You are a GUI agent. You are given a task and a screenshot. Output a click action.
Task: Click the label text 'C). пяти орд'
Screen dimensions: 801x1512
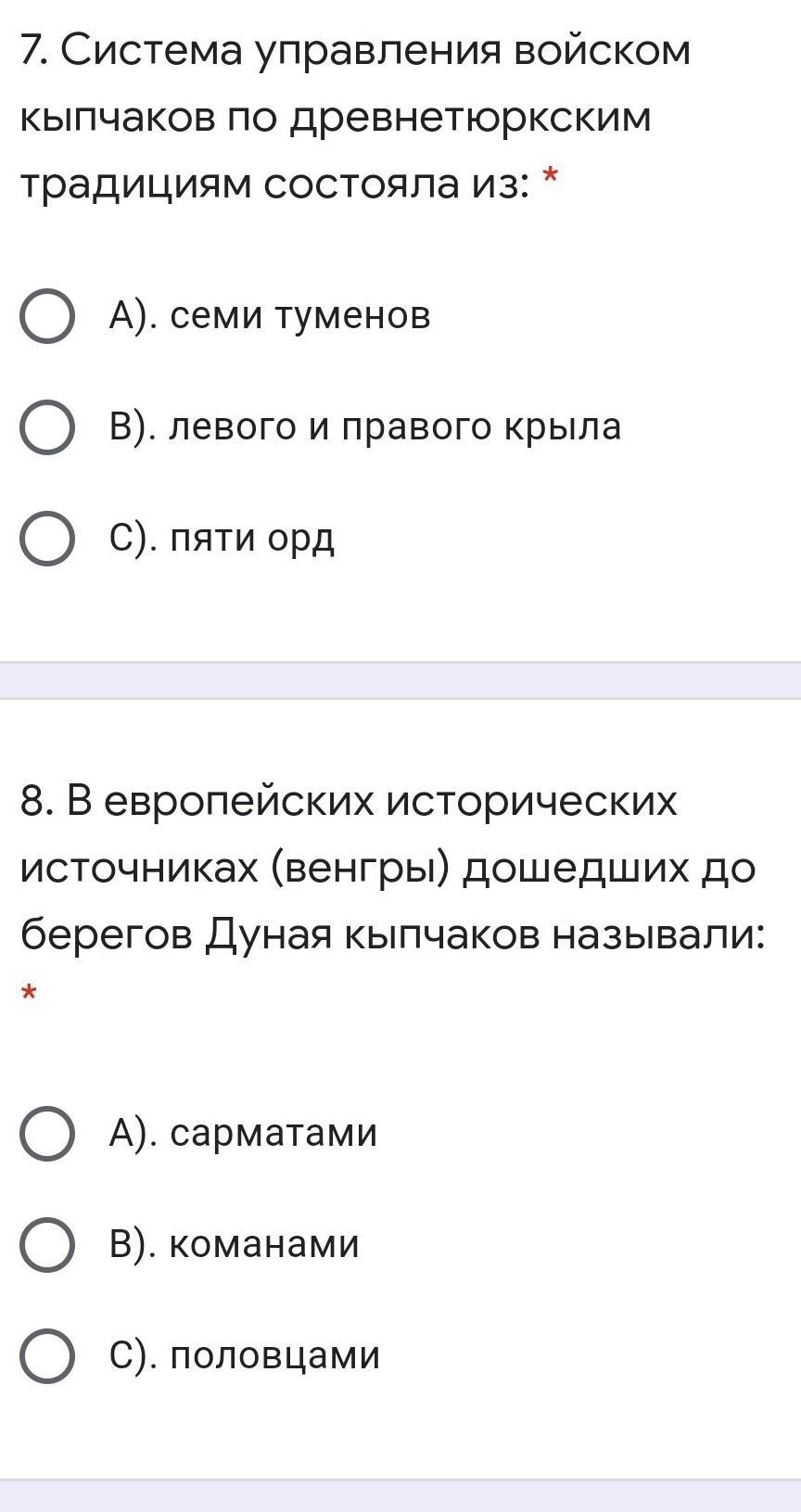[x=222, y=539]
